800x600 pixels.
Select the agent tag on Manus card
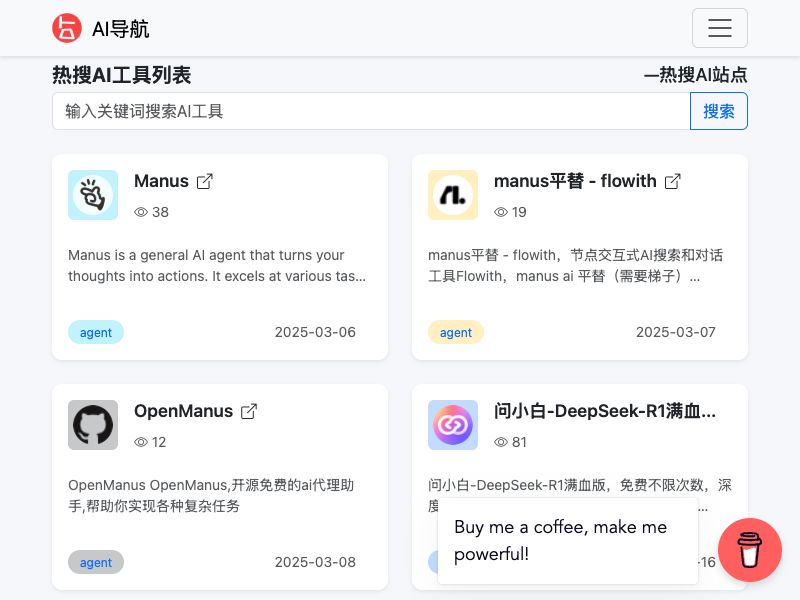point(96,332)
